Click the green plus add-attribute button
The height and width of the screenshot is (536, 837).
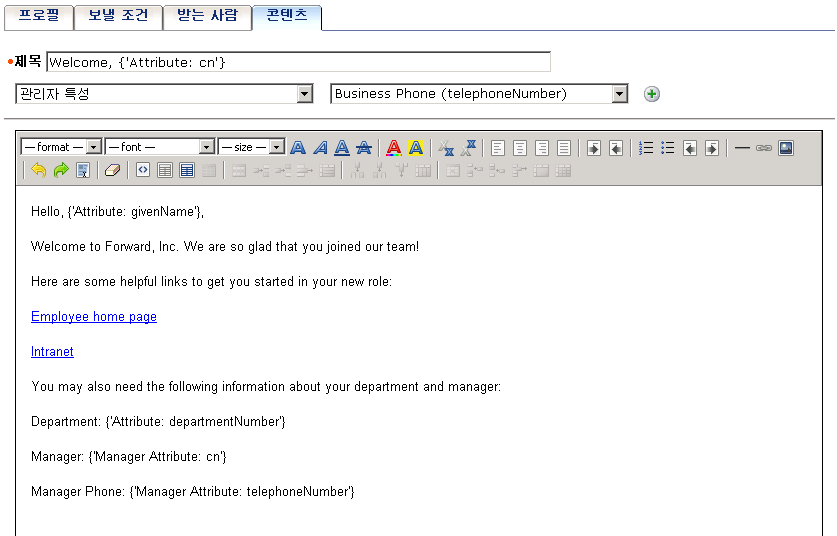(x=651, y=94)
